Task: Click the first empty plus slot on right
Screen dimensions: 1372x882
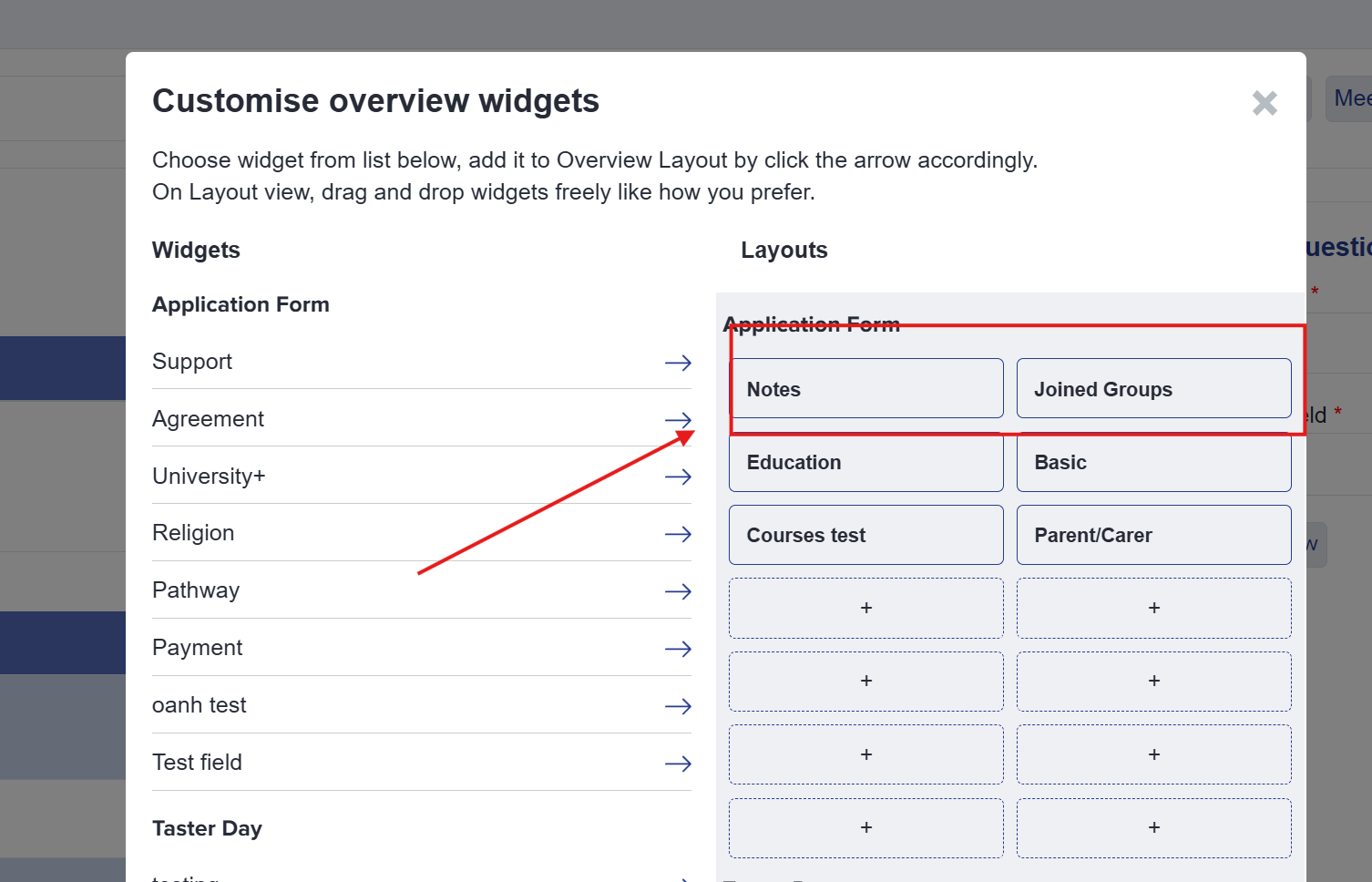Action: pos(1153,608)
